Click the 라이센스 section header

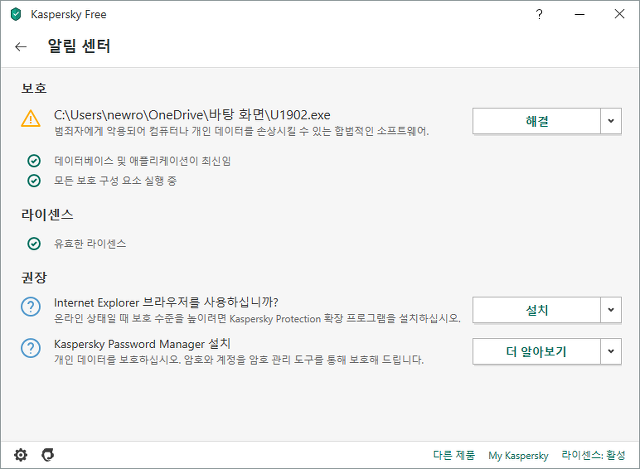47,215
